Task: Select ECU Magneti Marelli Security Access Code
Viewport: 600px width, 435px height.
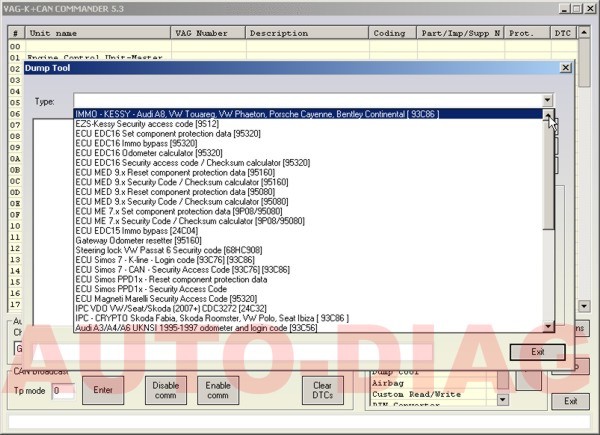Action: (x=308, y=299)
